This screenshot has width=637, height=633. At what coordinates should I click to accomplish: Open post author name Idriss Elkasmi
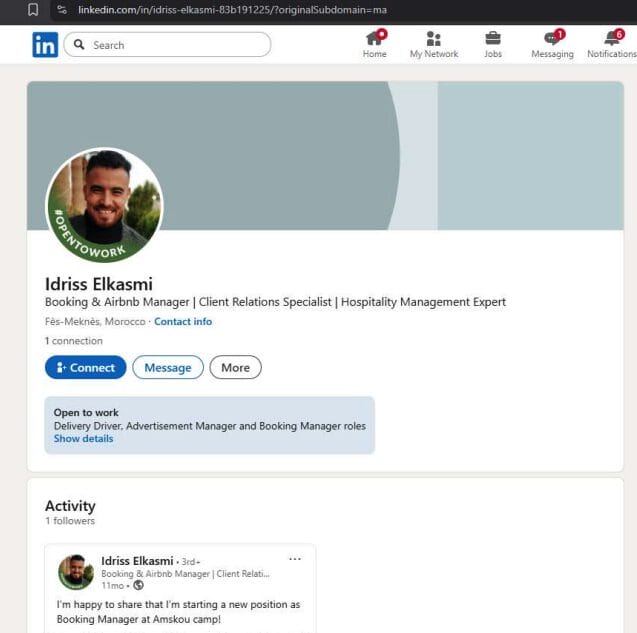[x=137, y=561]
